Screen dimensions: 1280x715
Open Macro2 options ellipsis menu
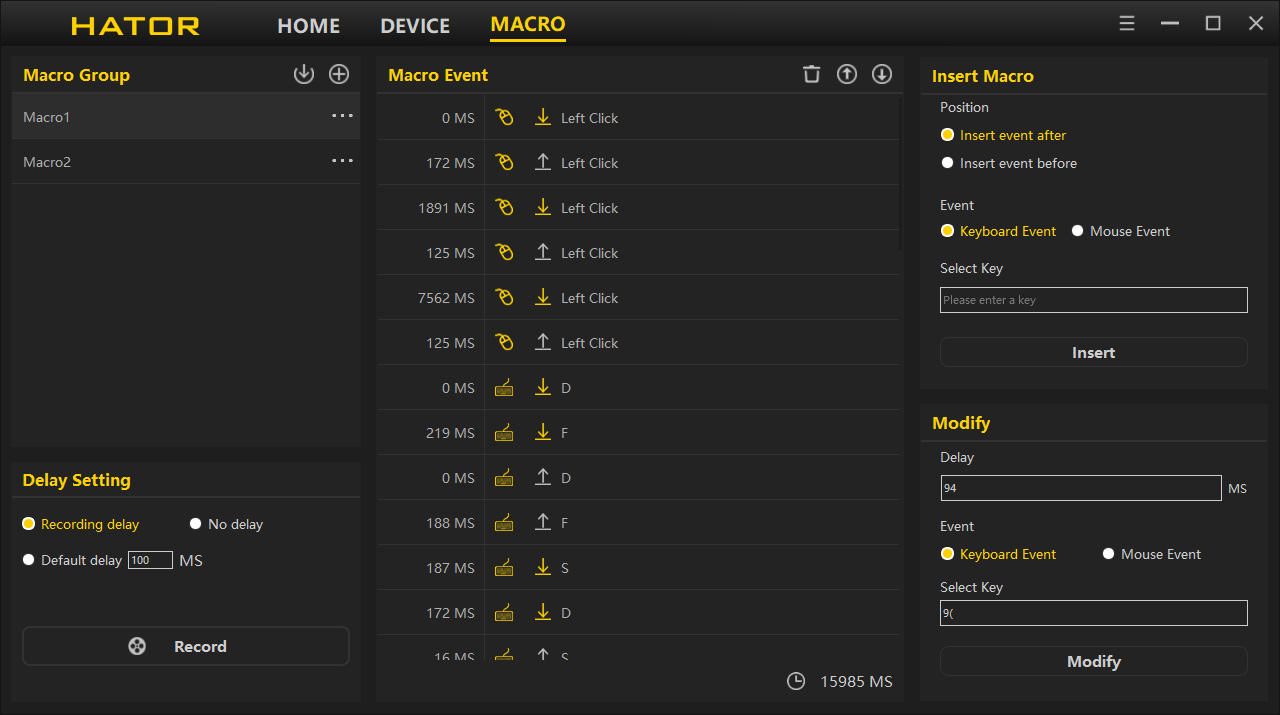342,161
